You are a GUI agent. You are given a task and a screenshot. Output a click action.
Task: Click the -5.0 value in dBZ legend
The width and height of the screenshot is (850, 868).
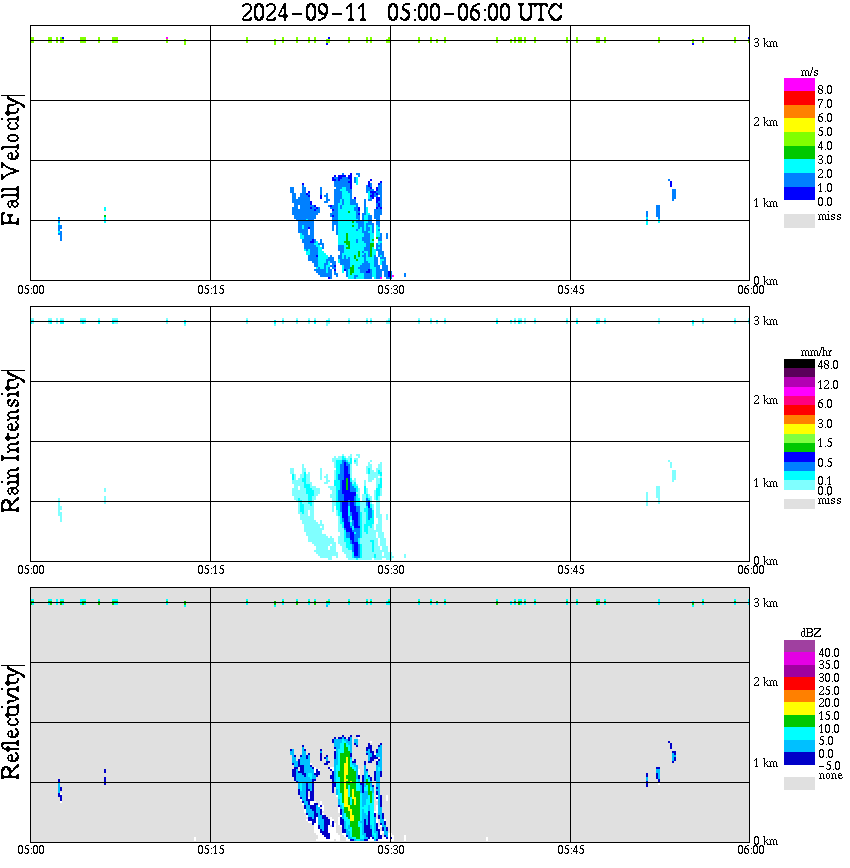click(829, 766)
